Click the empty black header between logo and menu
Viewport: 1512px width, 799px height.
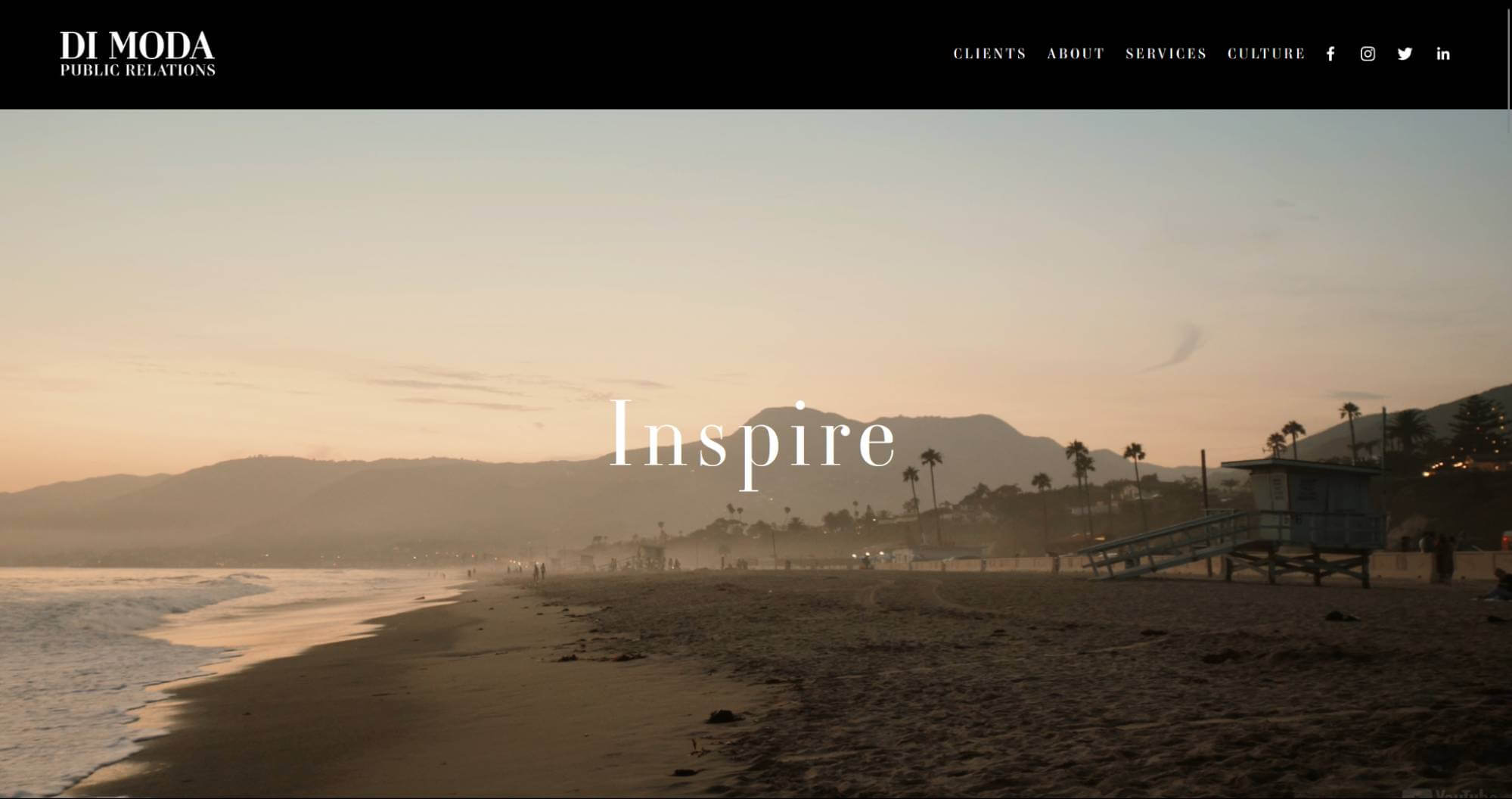[582, 54]
